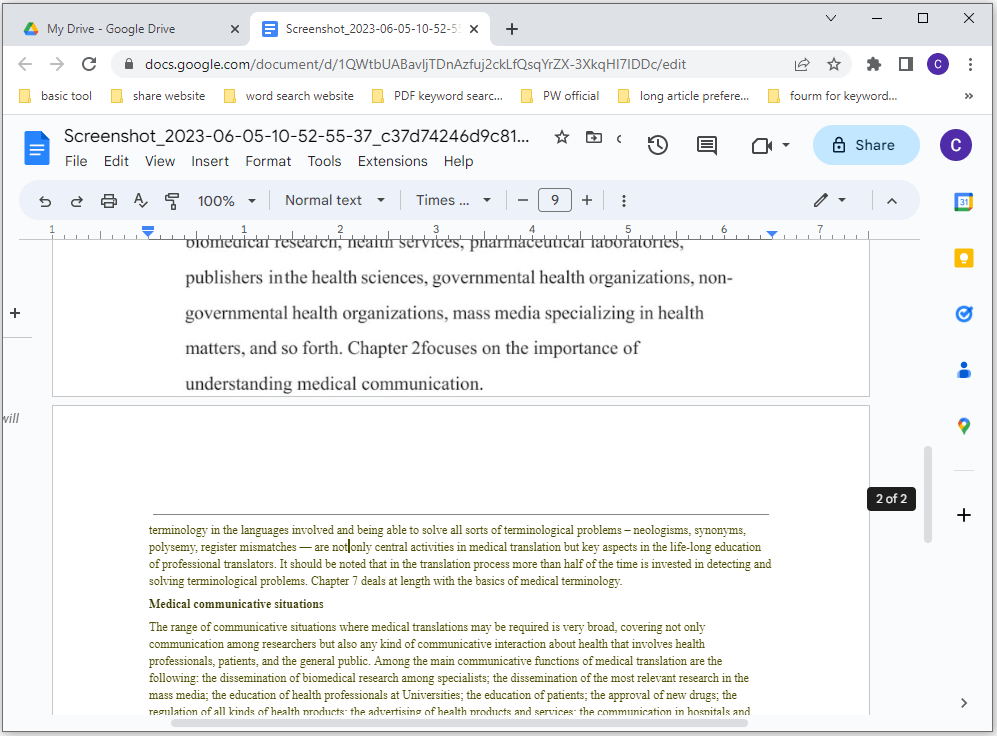Show more bookmarks chevron
The height and width of the screenshot is (736, 997).
[968, 96]
